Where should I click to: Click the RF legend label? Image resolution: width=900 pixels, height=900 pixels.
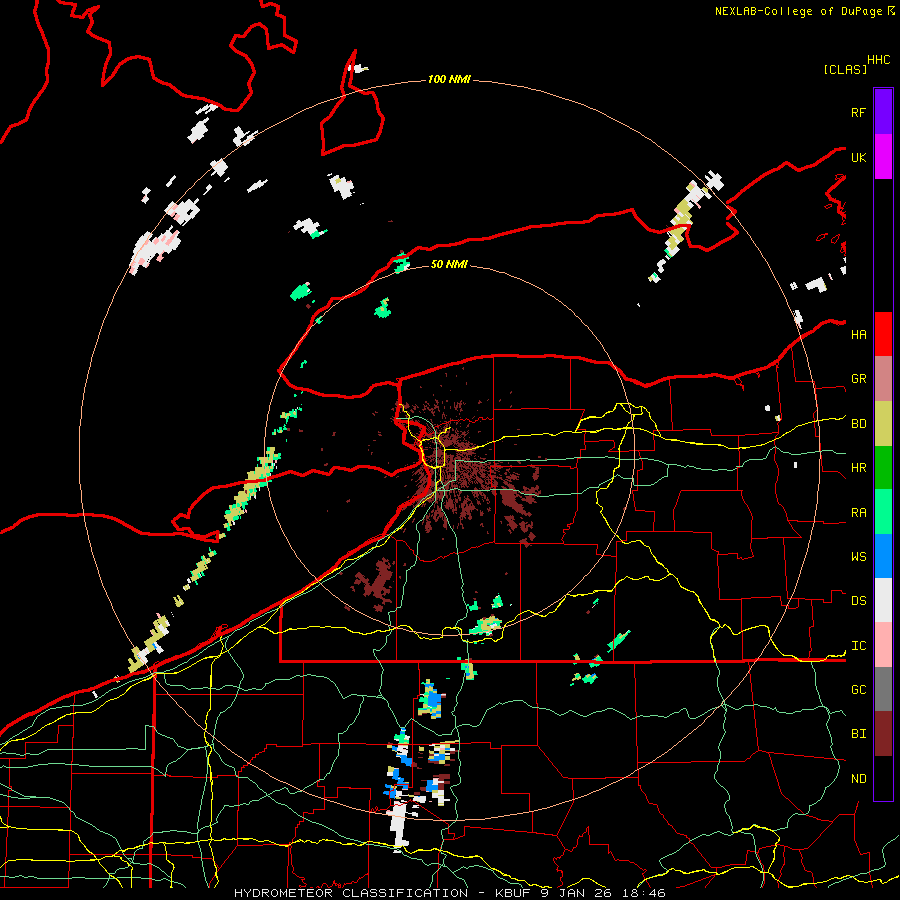(x=859, y=112)
